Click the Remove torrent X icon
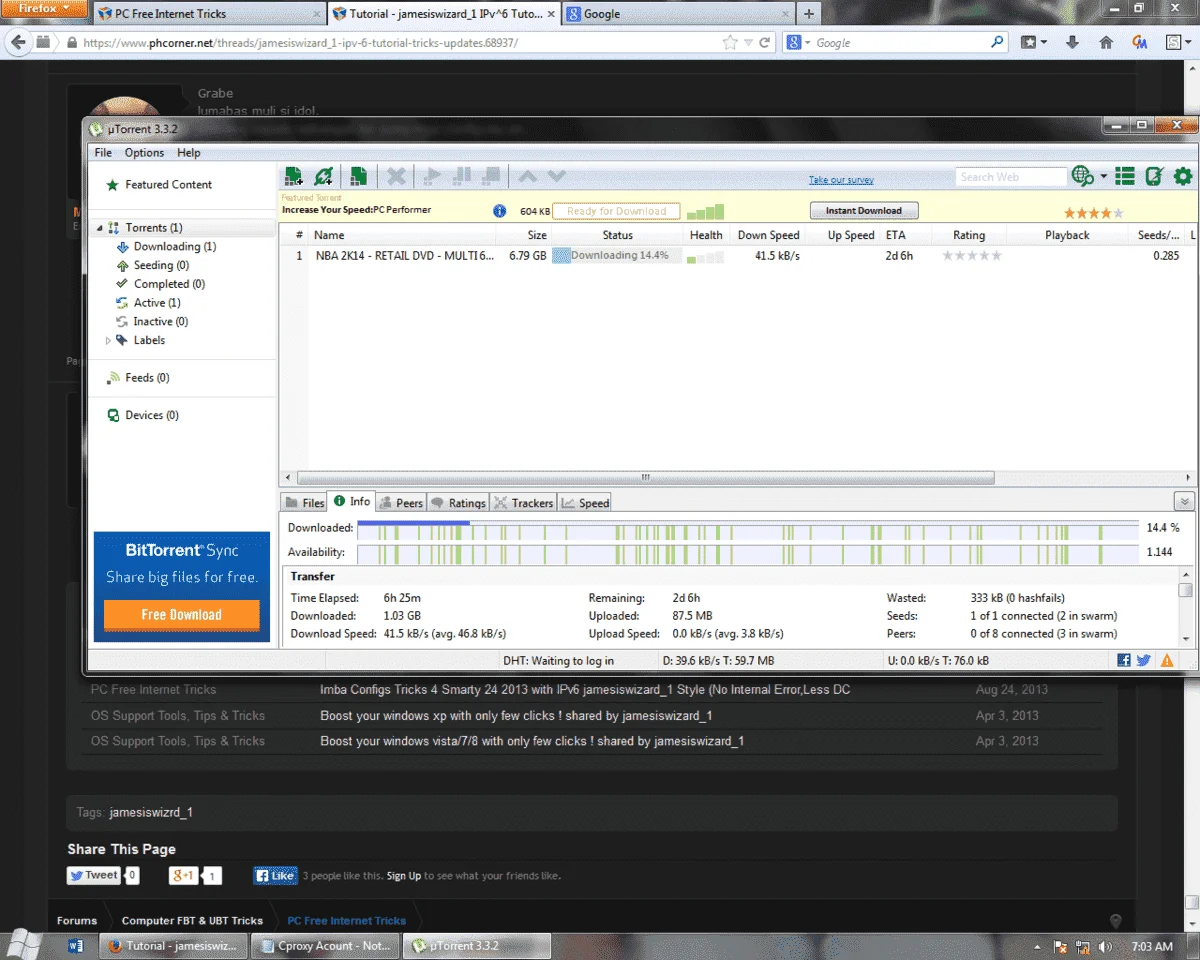This screenshot has width=1200, height=960. tap(396, 177)
